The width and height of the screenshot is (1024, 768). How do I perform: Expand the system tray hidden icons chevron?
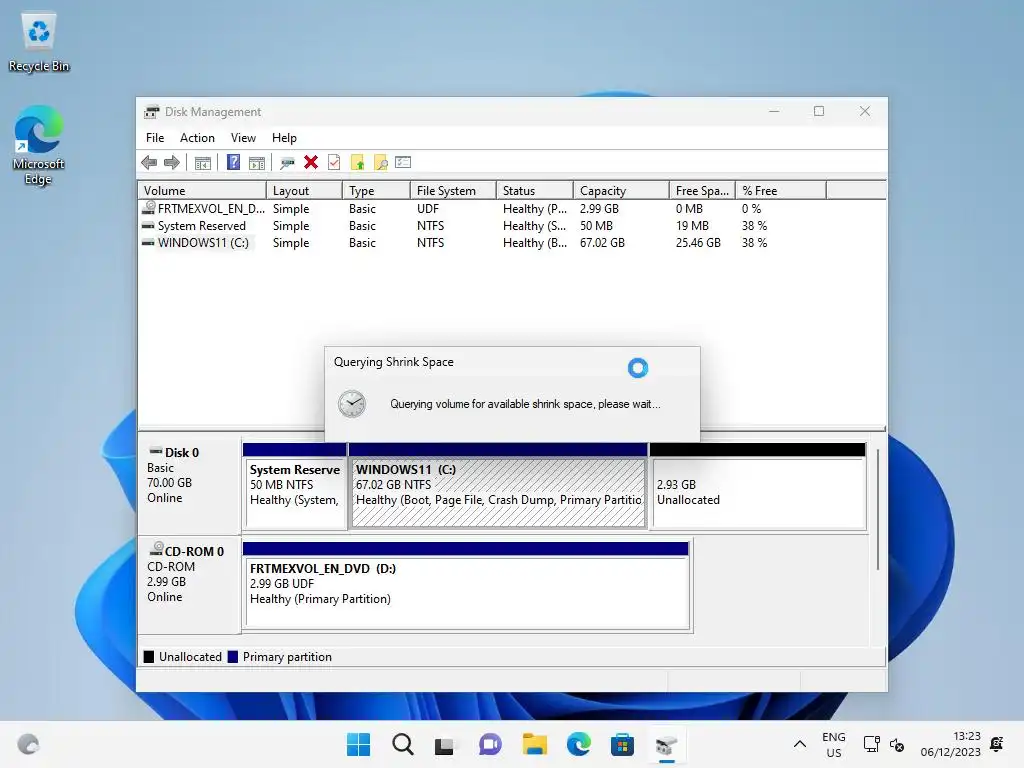click(799, 744)
